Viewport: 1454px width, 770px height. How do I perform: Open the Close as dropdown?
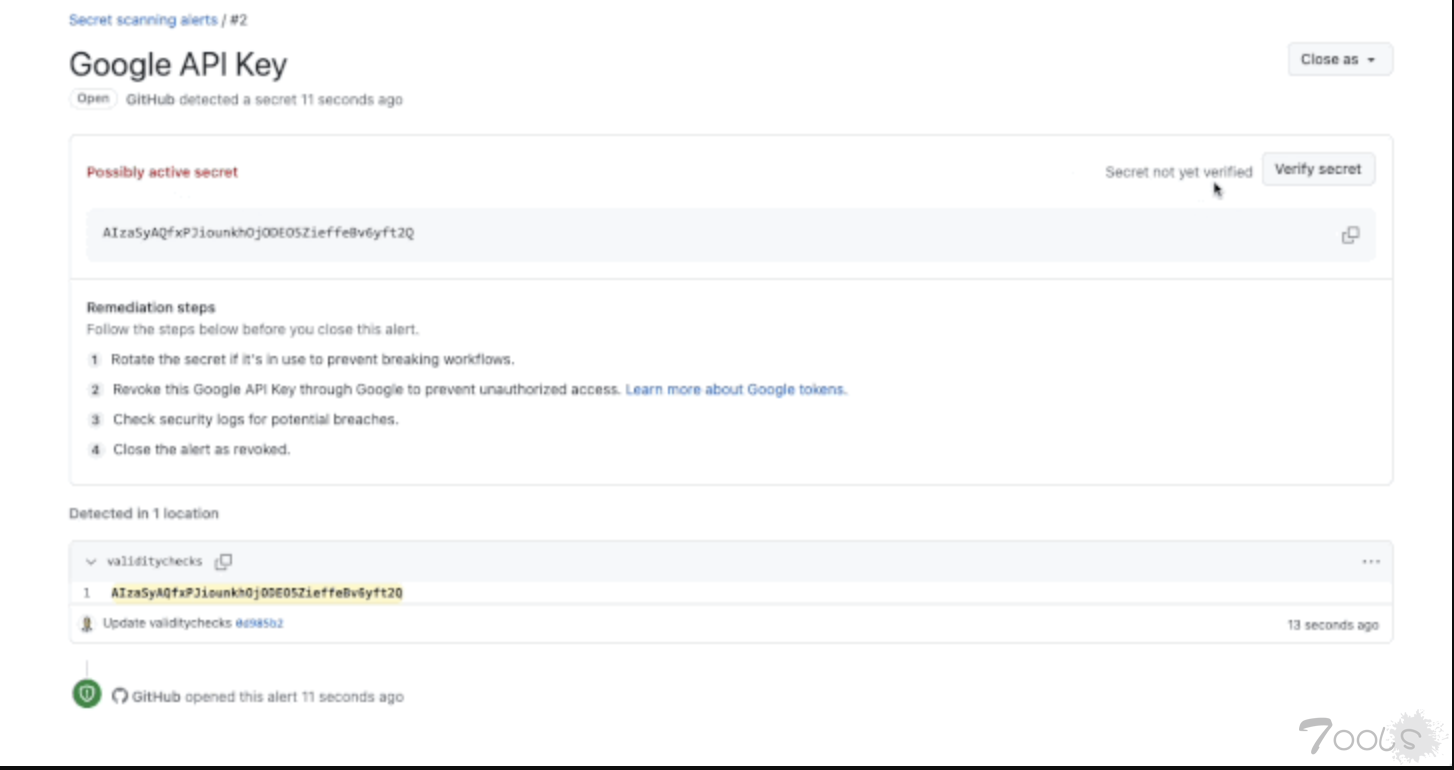[x=1339, y=60]
